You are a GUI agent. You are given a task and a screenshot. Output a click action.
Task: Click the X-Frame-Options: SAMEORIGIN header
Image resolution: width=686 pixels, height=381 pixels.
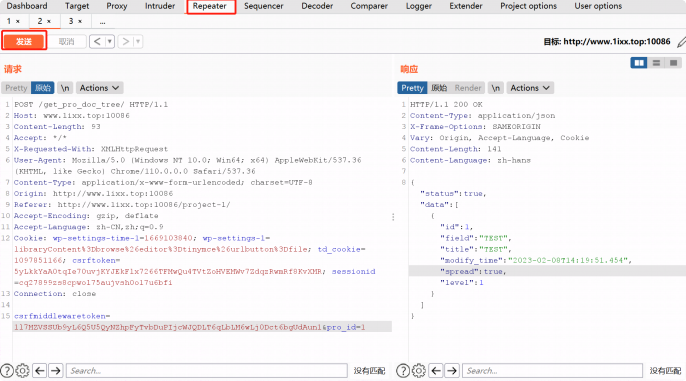pyautogui.click(x=475, y=126)
